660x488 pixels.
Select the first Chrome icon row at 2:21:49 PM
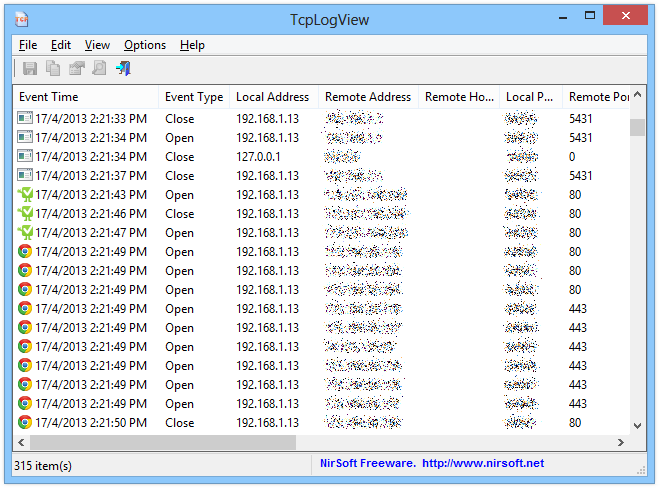(90, 252)
